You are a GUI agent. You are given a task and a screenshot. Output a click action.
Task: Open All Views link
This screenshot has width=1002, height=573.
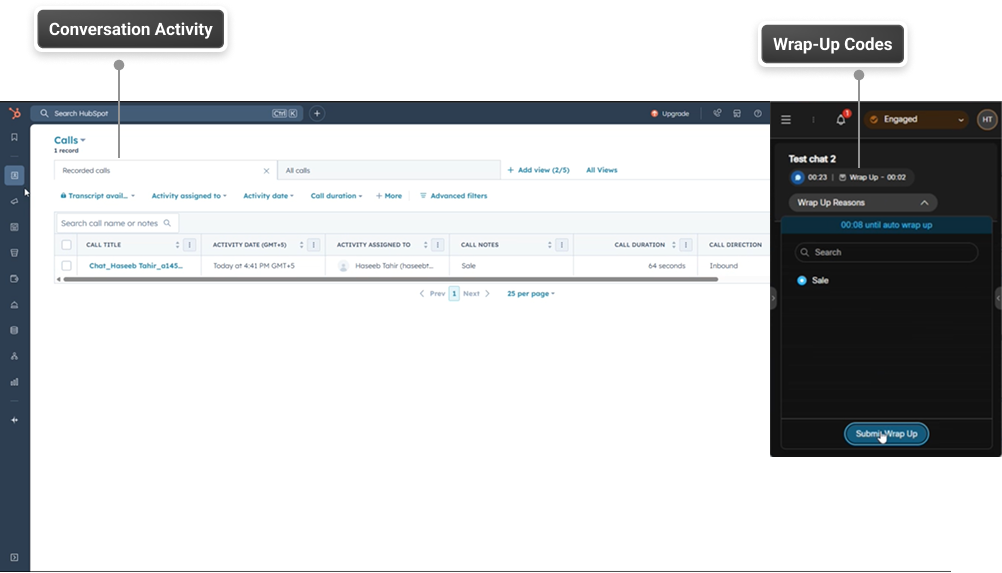point(602,170)
